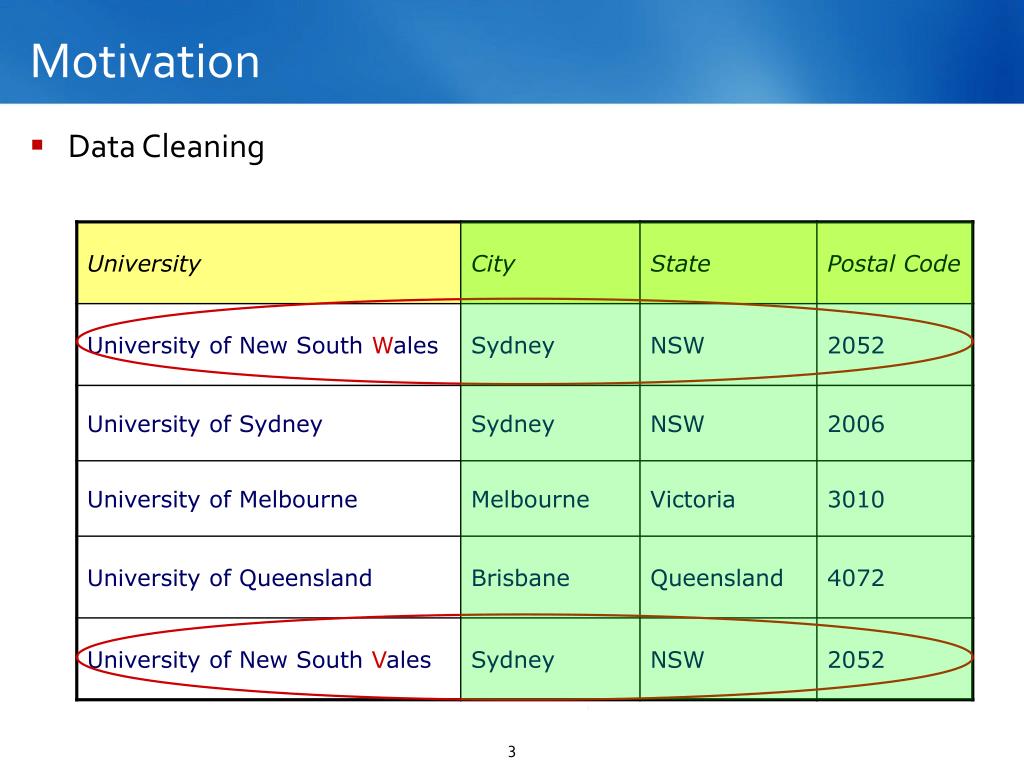This screenshot has height=768, width=1024.
Task: Click postal code 2006
Action: click(894, 423)
